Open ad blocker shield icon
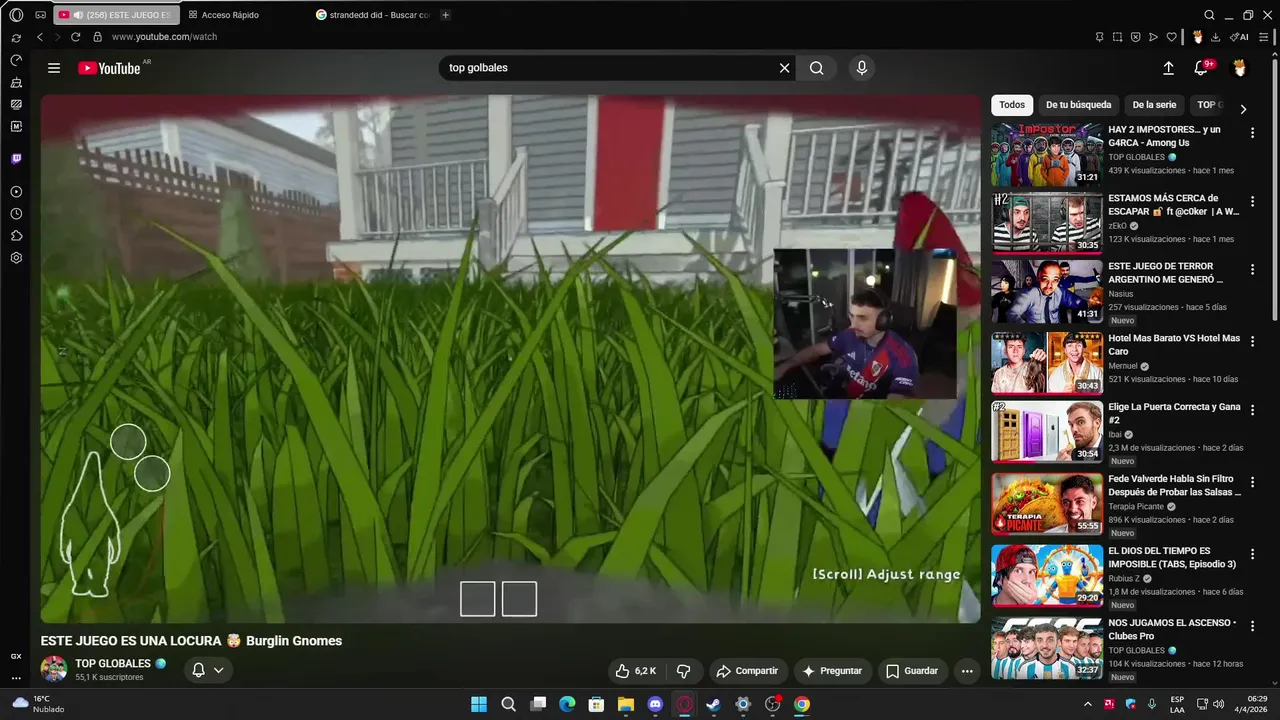Image resolution: width=1280 pixels, height=720 pixels. tap(1136, 37)
